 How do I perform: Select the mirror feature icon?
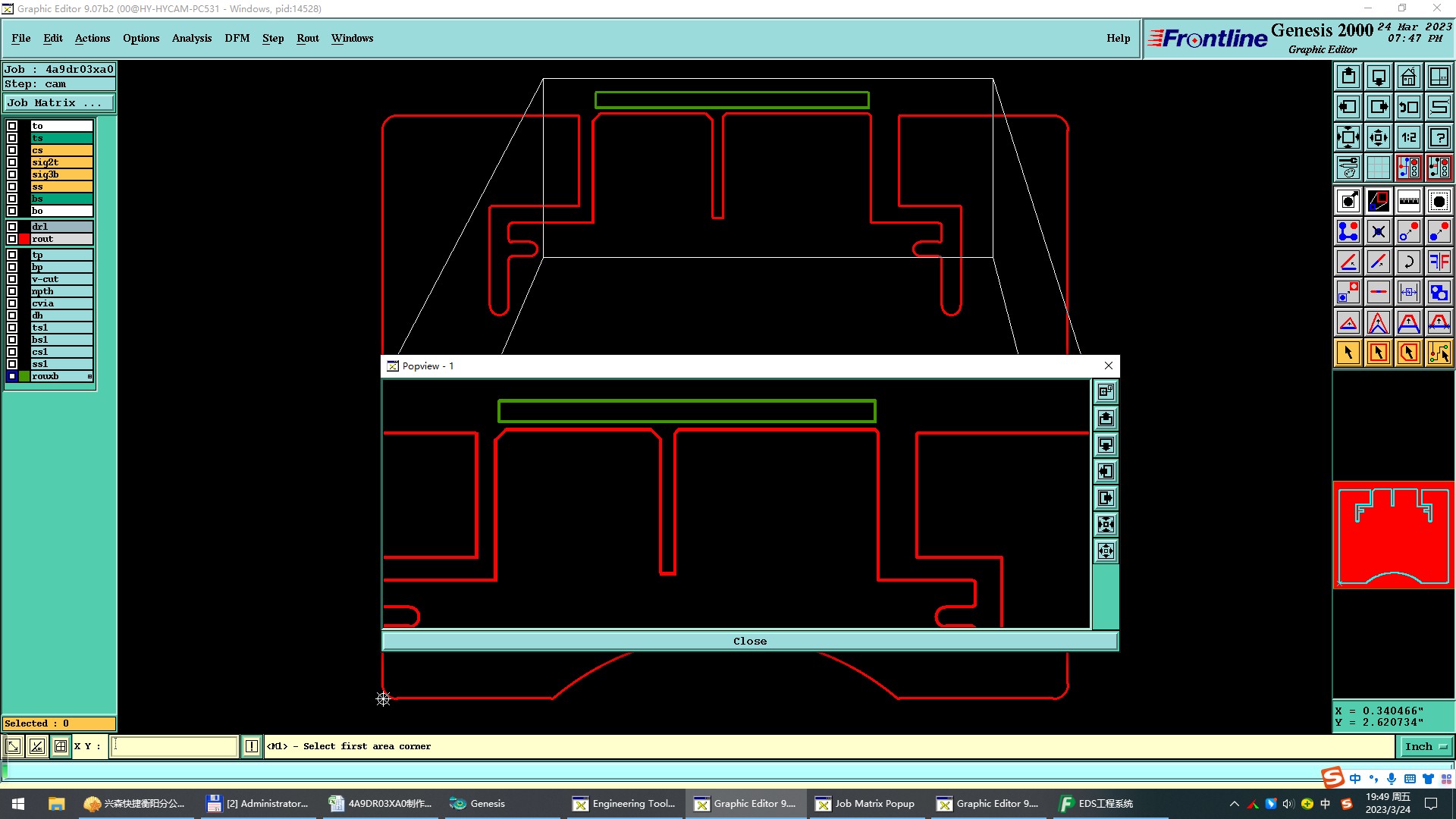click(x=1439, y=262)
